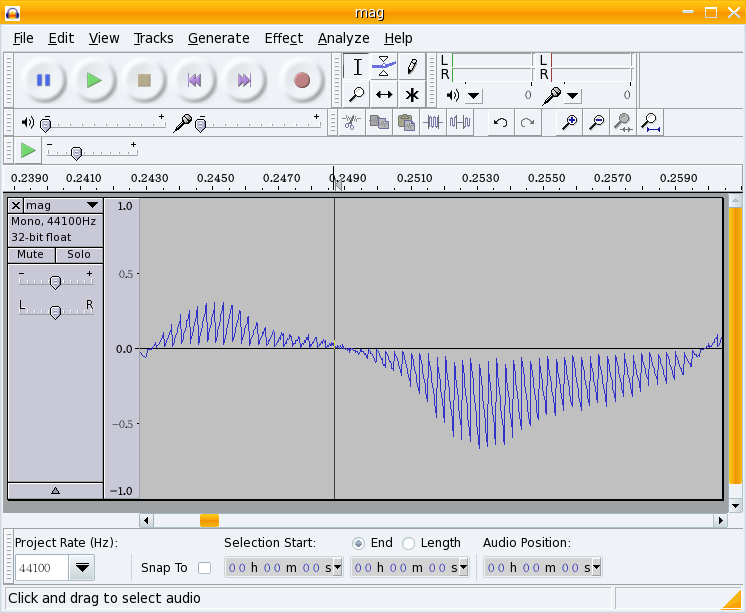Click the Fit Project zoom icon
This screenshot has height=613, width=746.
tap(650, 122)
